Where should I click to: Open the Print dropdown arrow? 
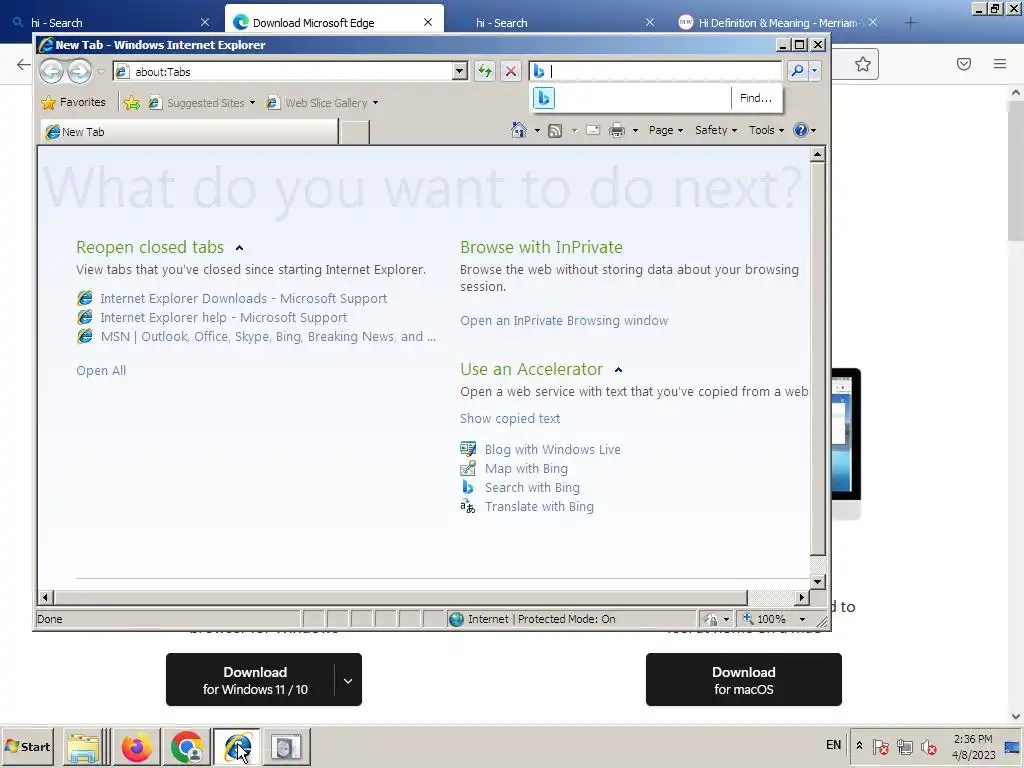(x=635, y=131)
